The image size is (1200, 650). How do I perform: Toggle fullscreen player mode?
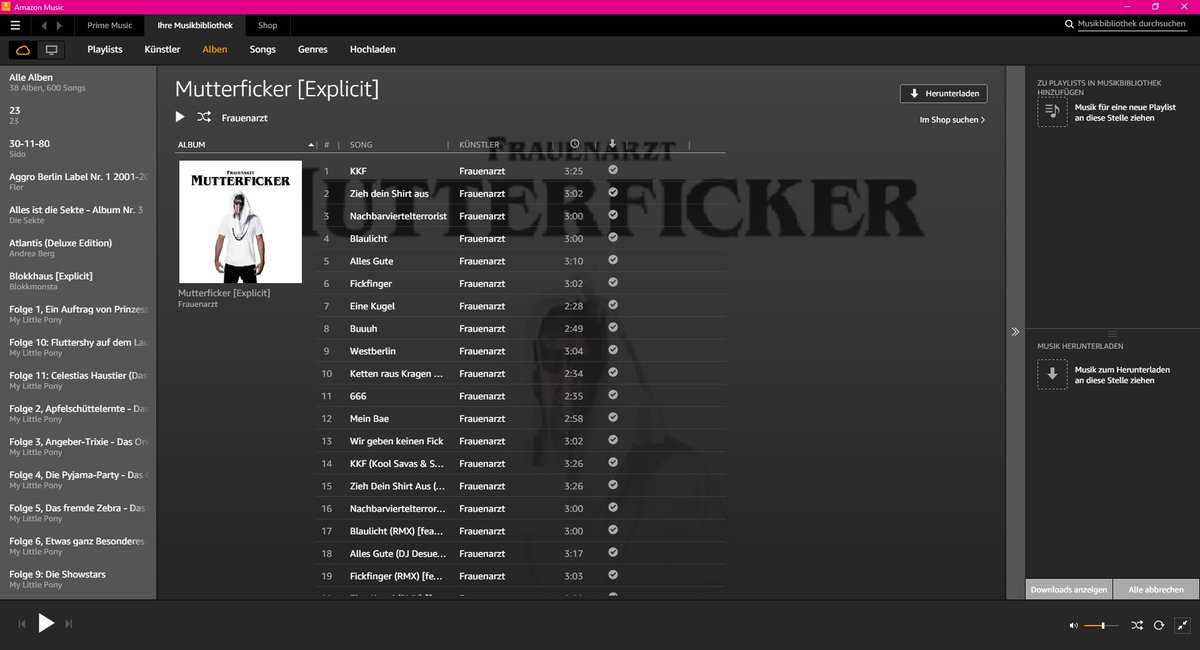(x=1184, y=624)
